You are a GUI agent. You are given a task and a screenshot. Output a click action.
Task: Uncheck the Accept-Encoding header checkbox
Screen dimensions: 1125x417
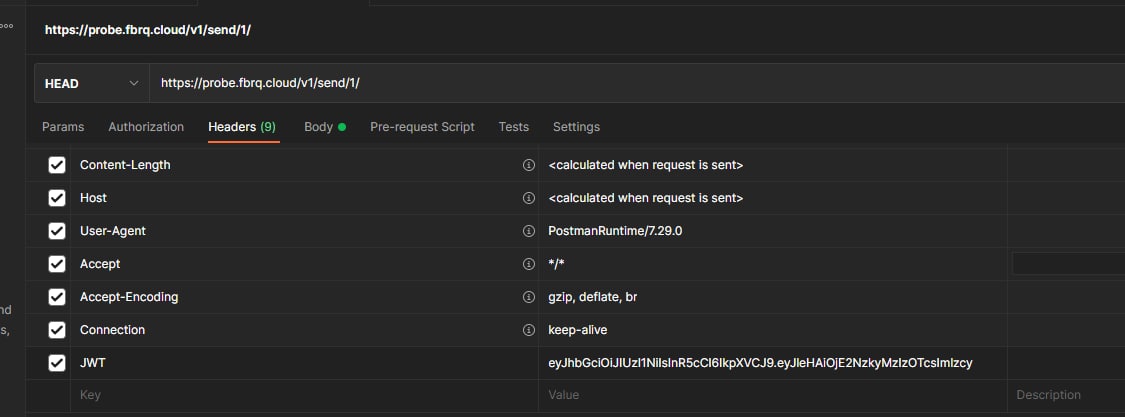(57, 297)
